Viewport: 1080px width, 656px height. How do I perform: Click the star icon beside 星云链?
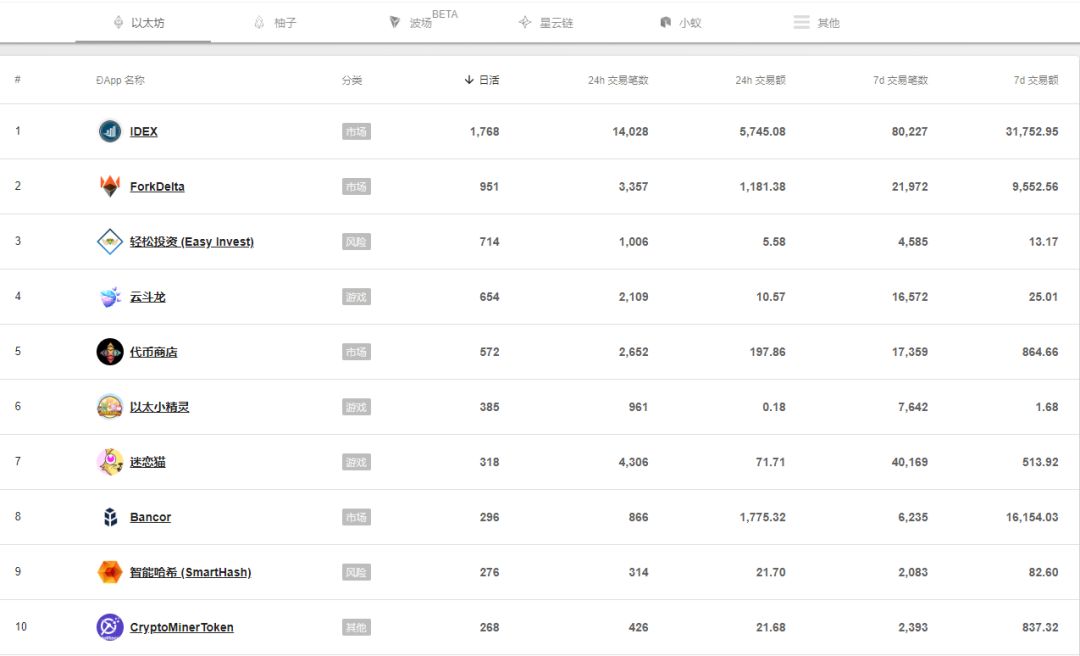pyautogui.click(x=525, y=22)
